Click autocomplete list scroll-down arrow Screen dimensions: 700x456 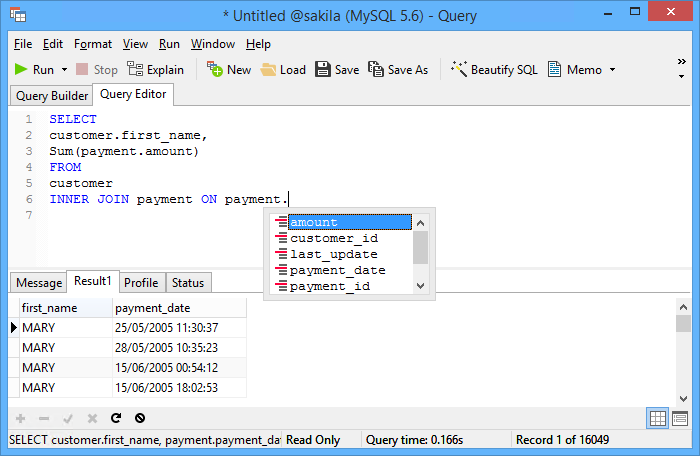(x=421, y=286)
